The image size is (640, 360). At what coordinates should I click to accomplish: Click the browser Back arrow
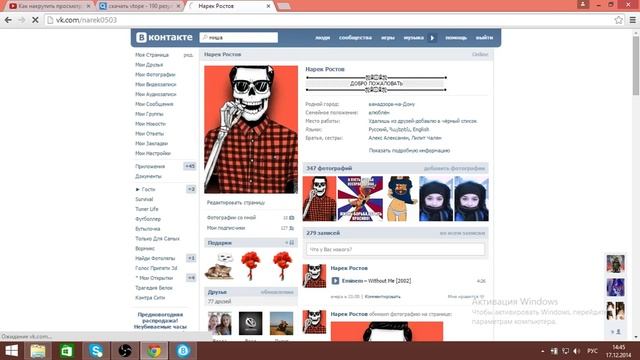8,20
